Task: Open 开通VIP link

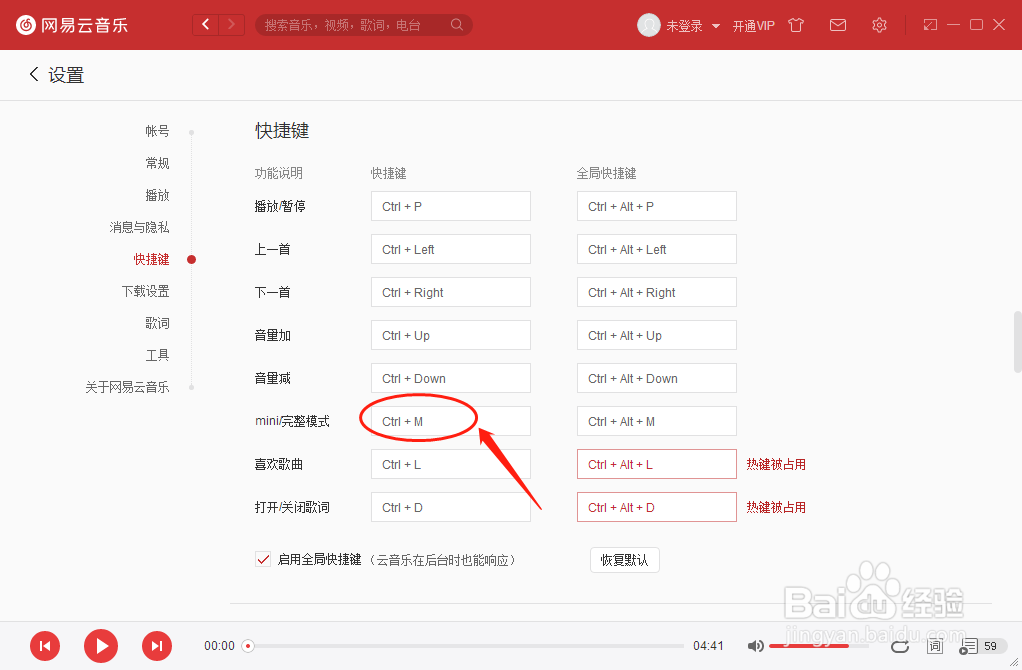Action: [754, 24]
